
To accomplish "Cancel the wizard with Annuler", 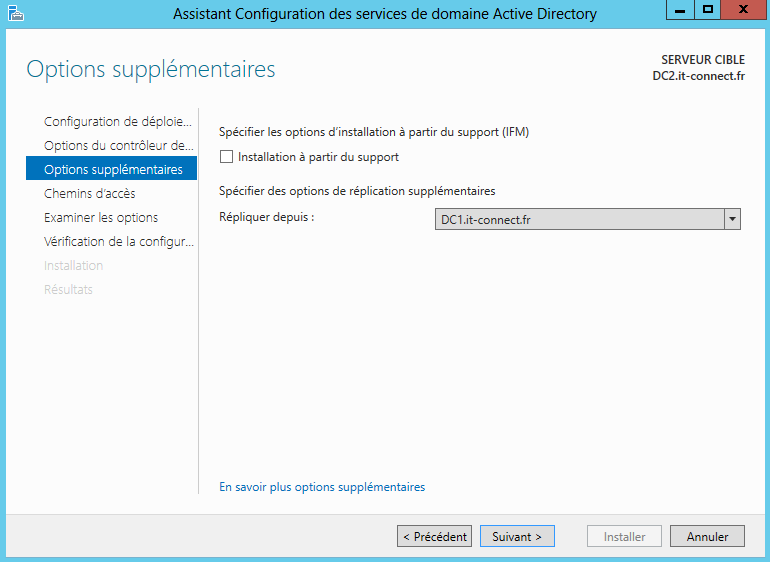I will coord(707,537).
